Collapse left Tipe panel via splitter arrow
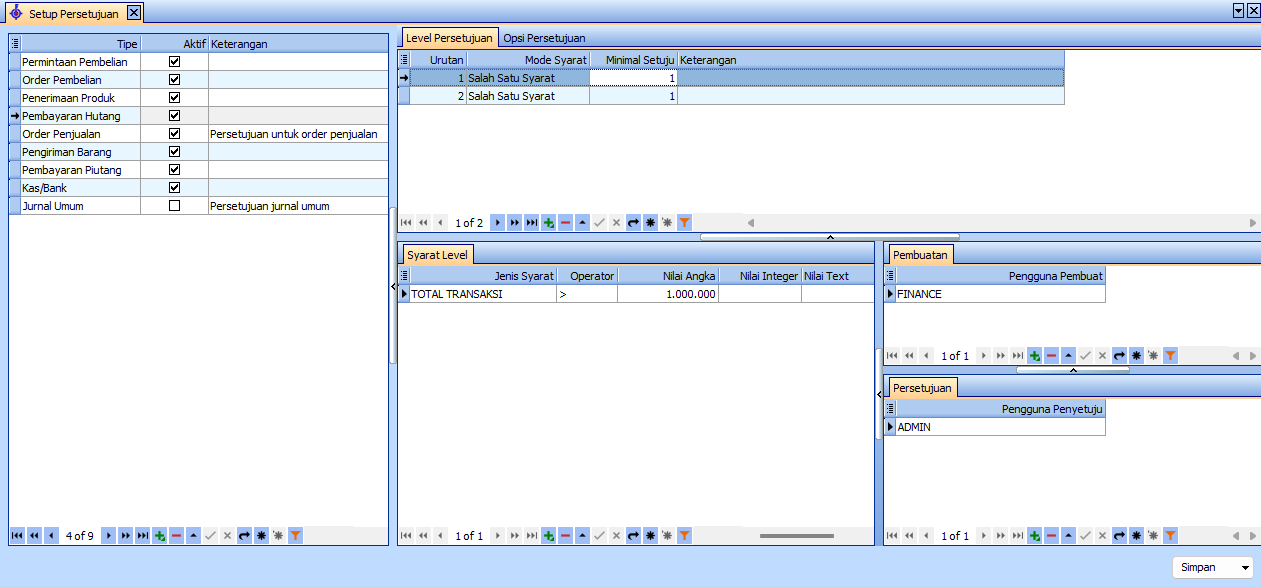 393,285
